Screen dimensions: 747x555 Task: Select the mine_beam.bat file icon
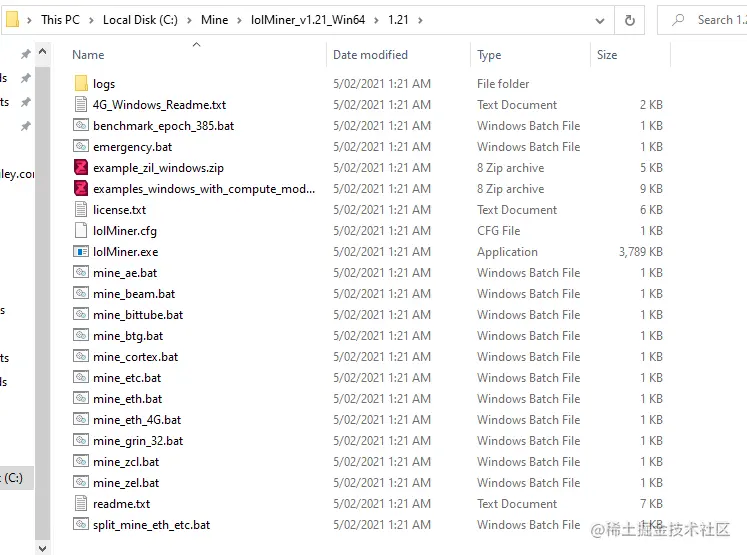81,293
